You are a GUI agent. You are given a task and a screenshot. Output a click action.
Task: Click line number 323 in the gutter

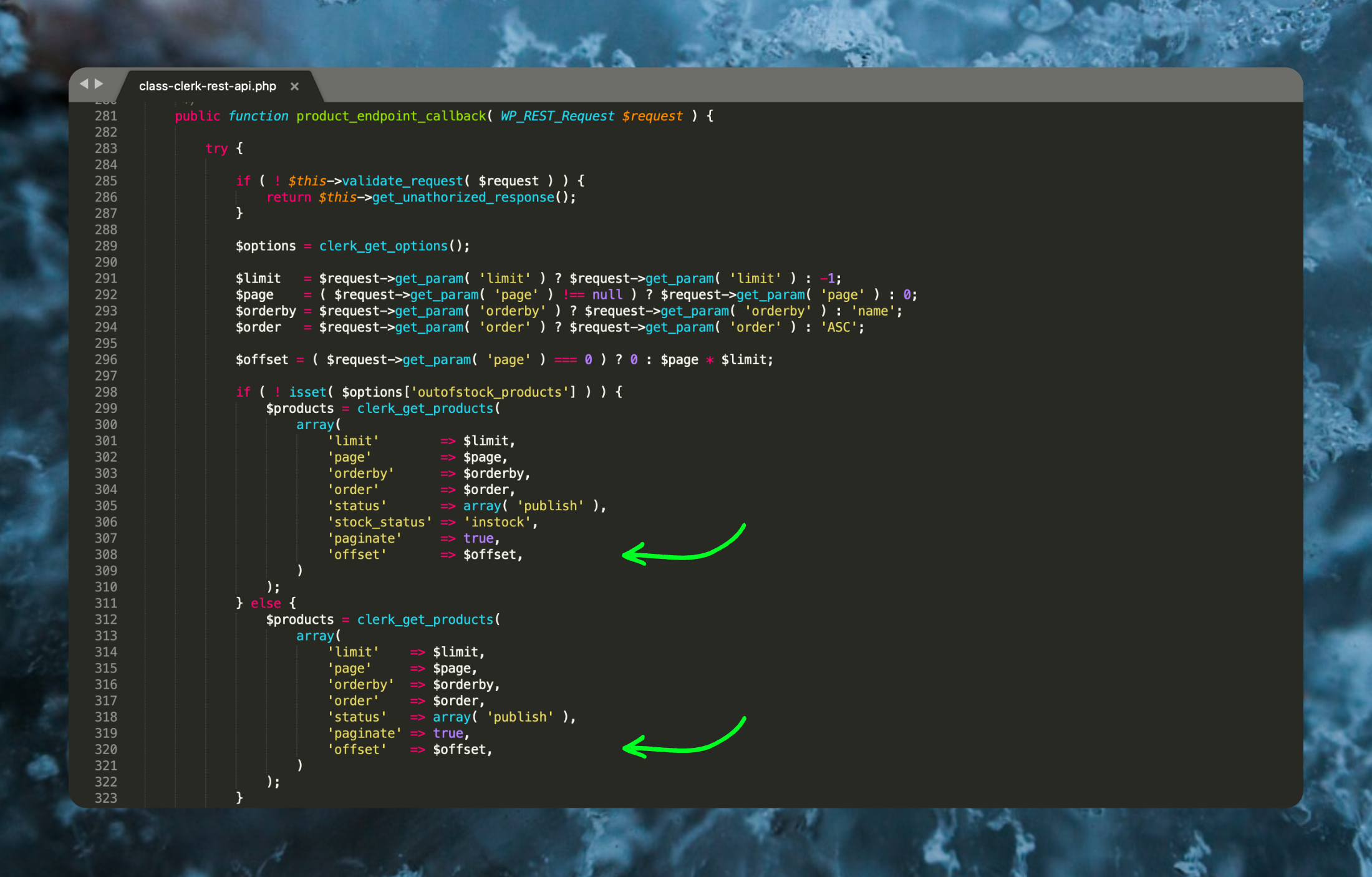pos(105,798)
